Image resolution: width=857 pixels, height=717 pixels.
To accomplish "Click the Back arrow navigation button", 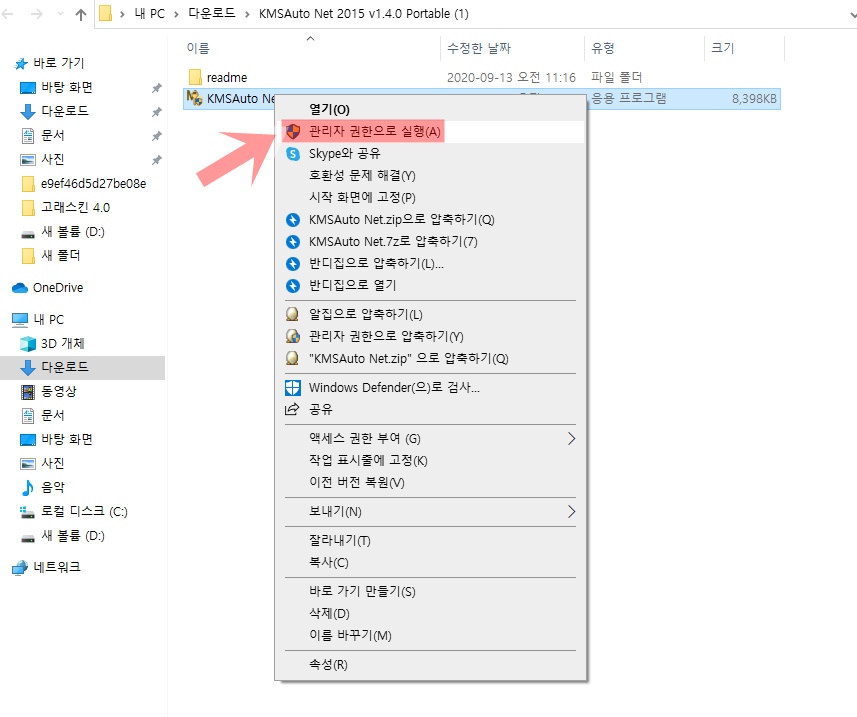I will tap(8, 14).
